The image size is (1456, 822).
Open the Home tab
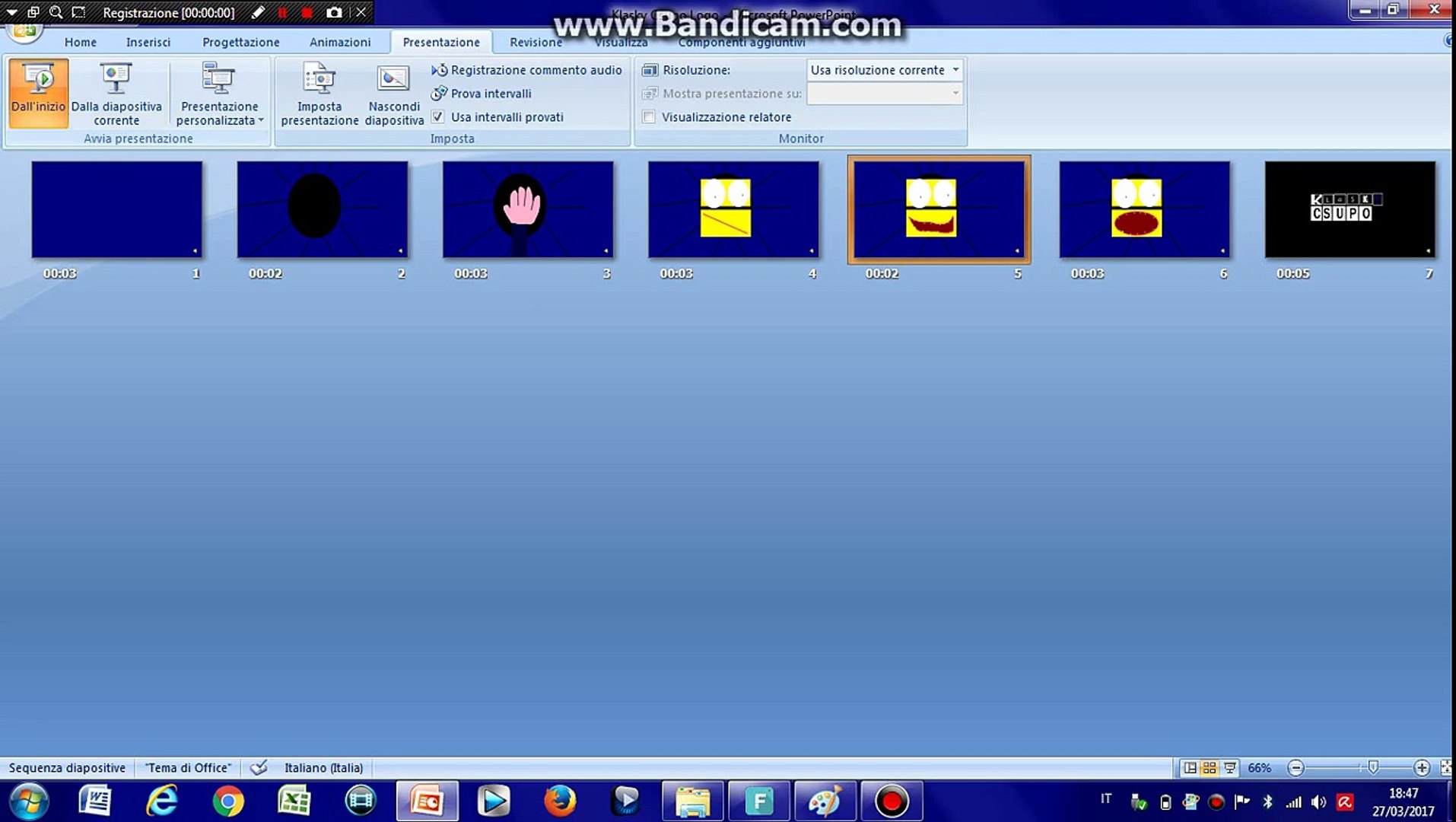point(81,43)
